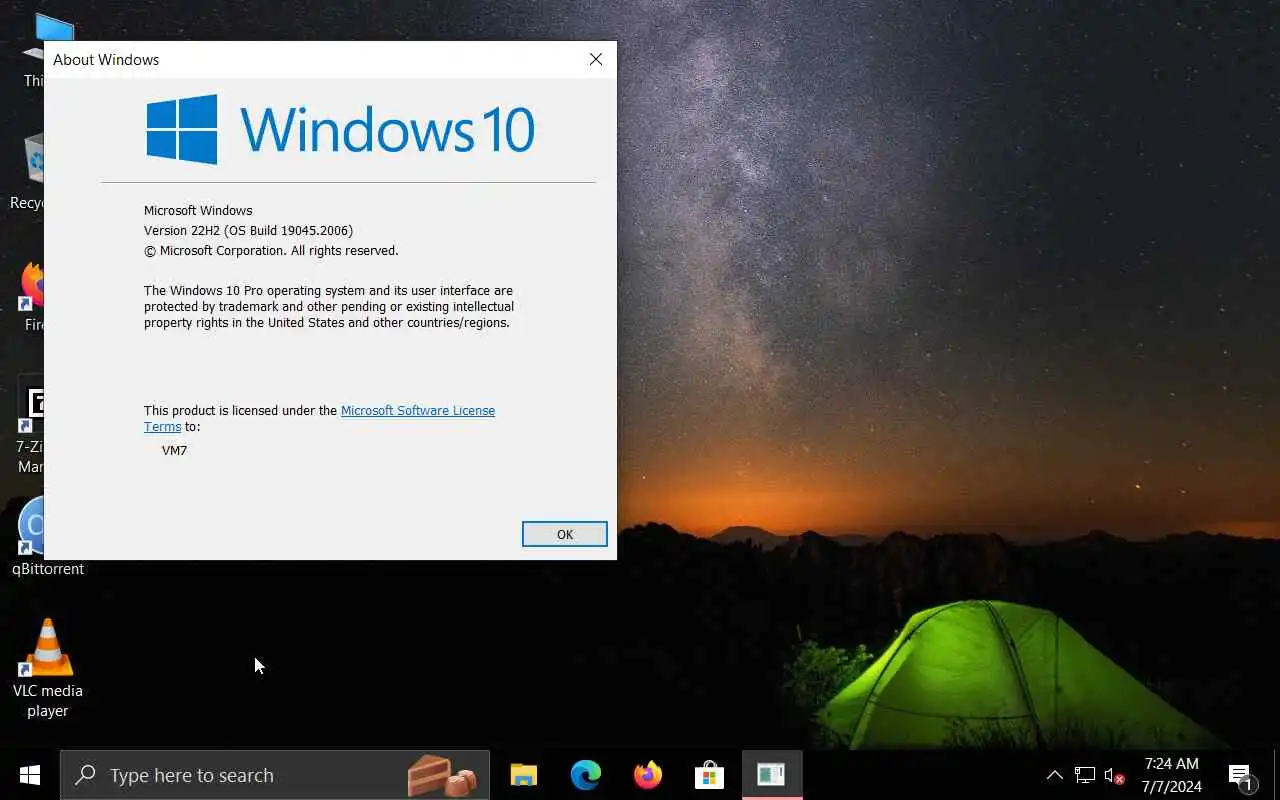Click the search highlights cake icon
This screenshot has width=1280, height=800.
[441, 776]
